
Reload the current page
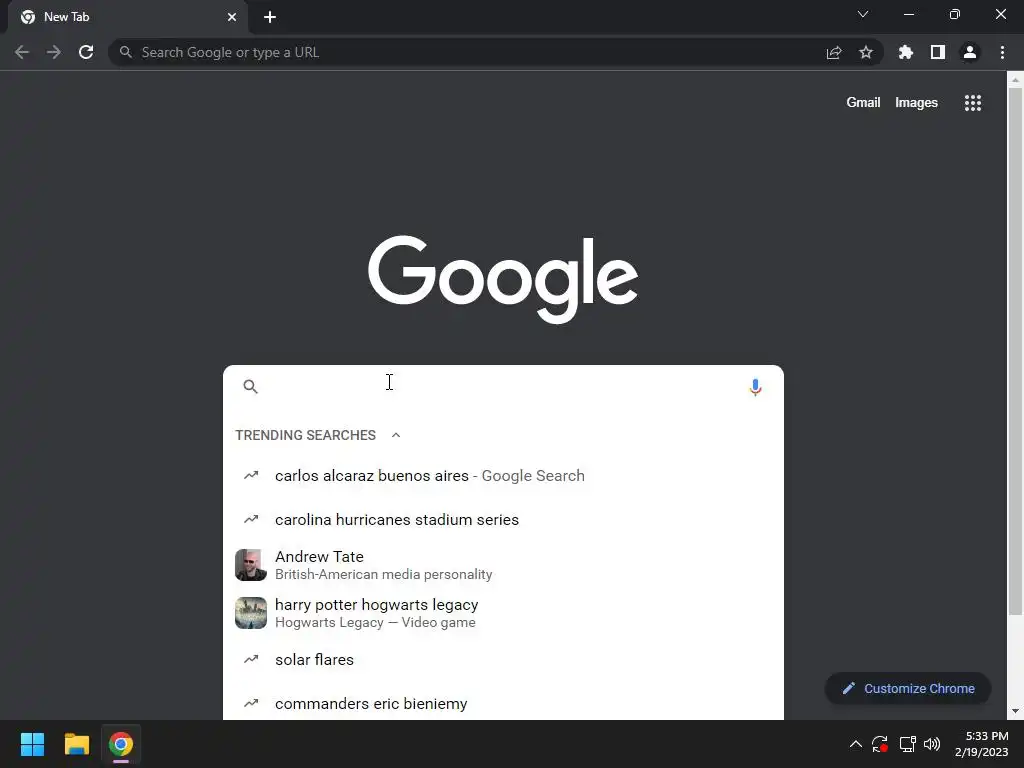click(86, 52)
